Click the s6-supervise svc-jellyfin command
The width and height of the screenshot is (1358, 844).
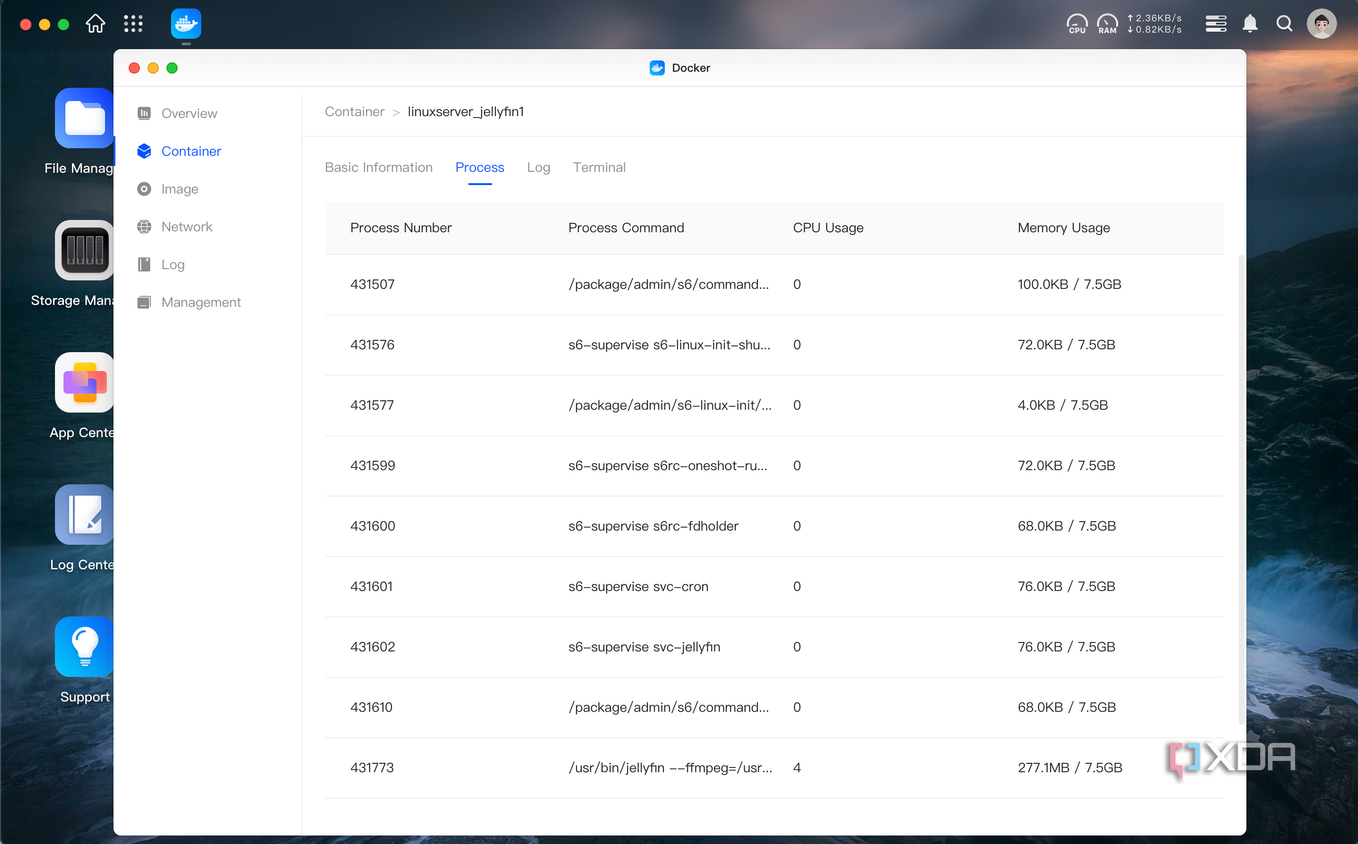click(644, 647)
